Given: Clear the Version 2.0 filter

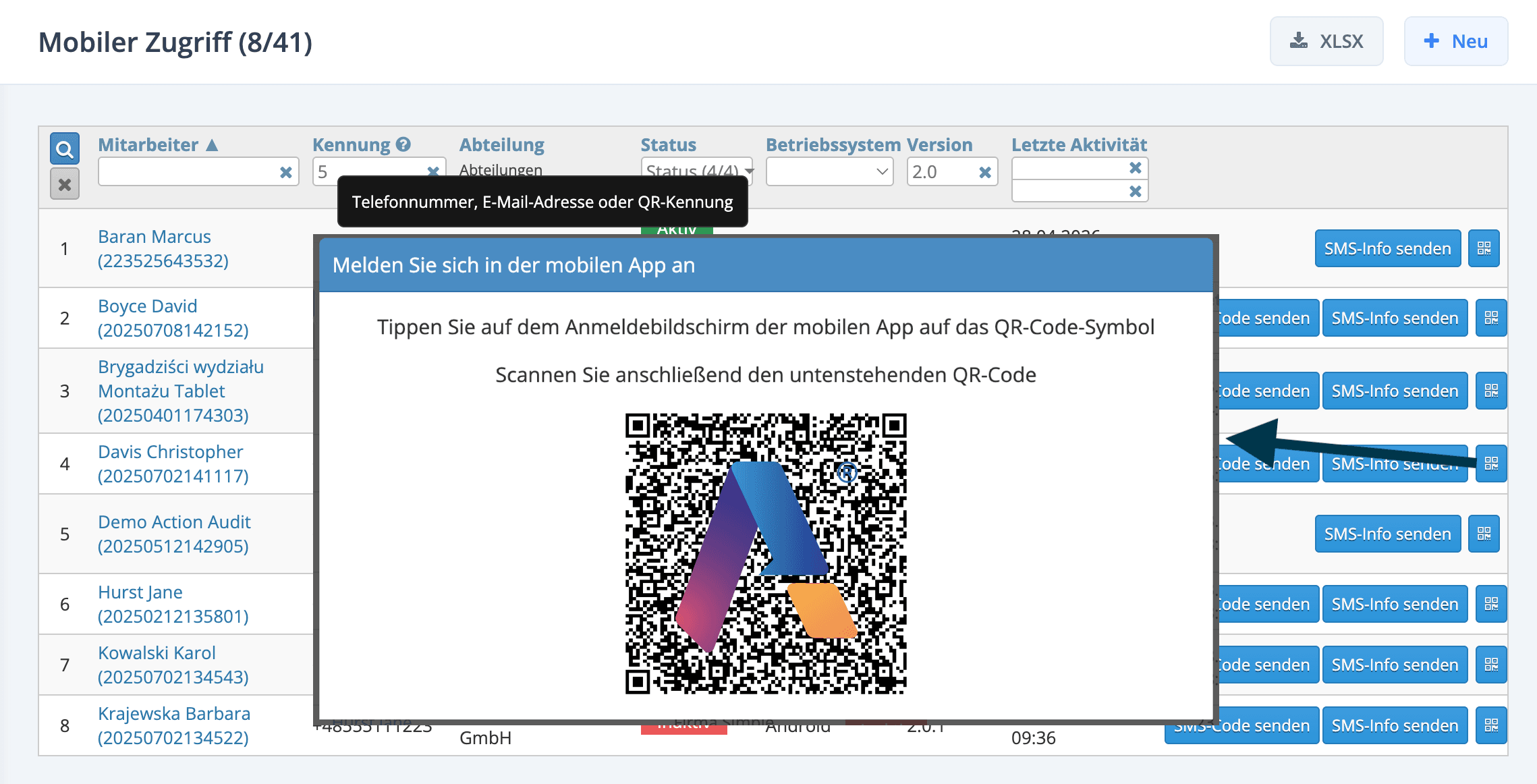Looking at the screenshot, I should (985, 173).
